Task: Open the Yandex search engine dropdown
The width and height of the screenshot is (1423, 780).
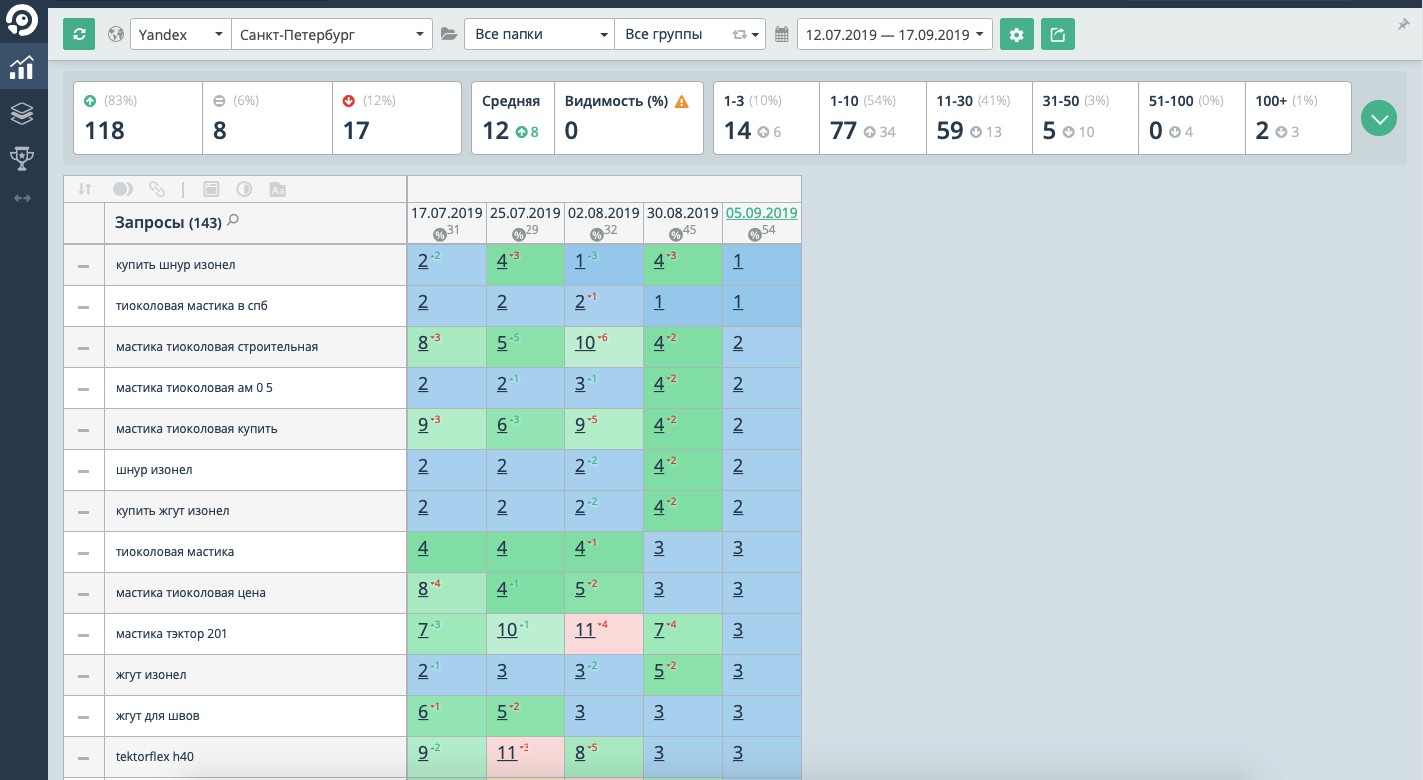Action: 180,34
